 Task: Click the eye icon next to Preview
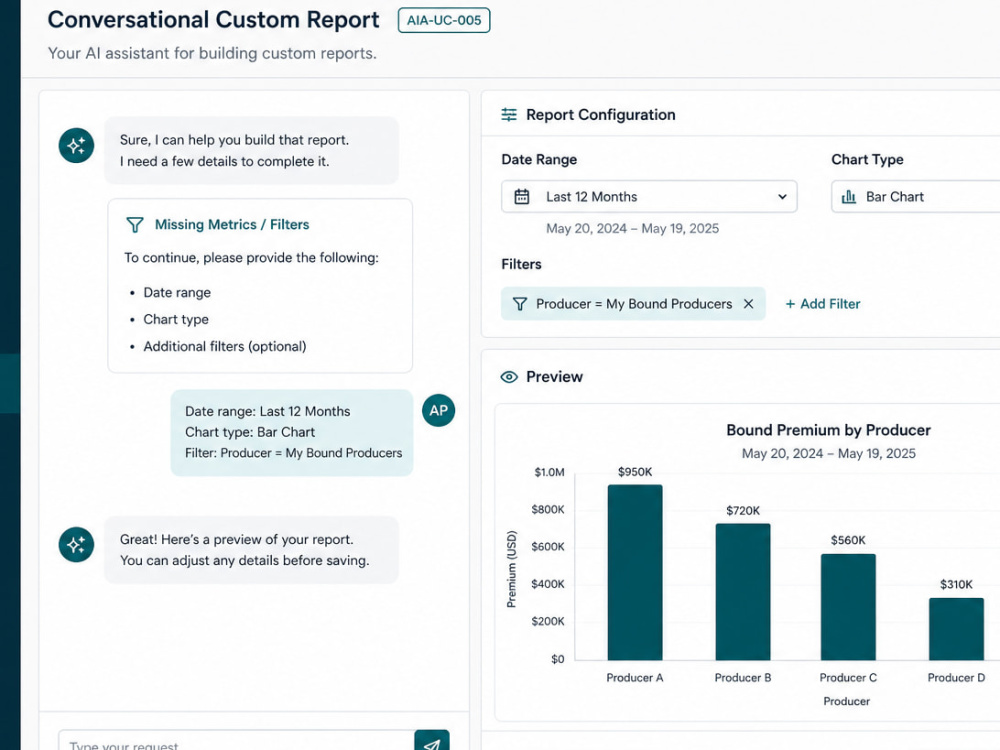click(509, 377)
